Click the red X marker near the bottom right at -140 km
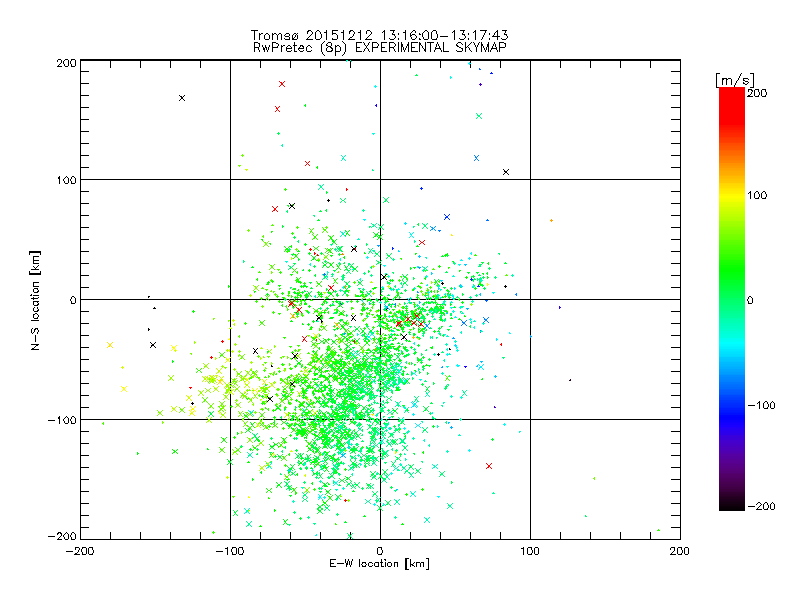The height and width of the screenshot is (600, 800). click(x=489, y=466)
